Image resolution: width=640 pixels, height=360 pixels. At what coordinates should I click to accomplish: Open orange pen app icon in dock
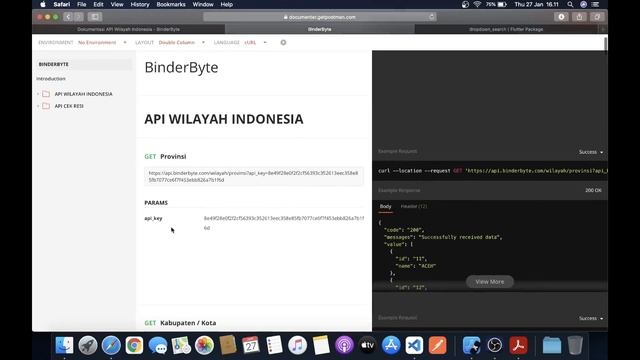click(x=438, y=345)
